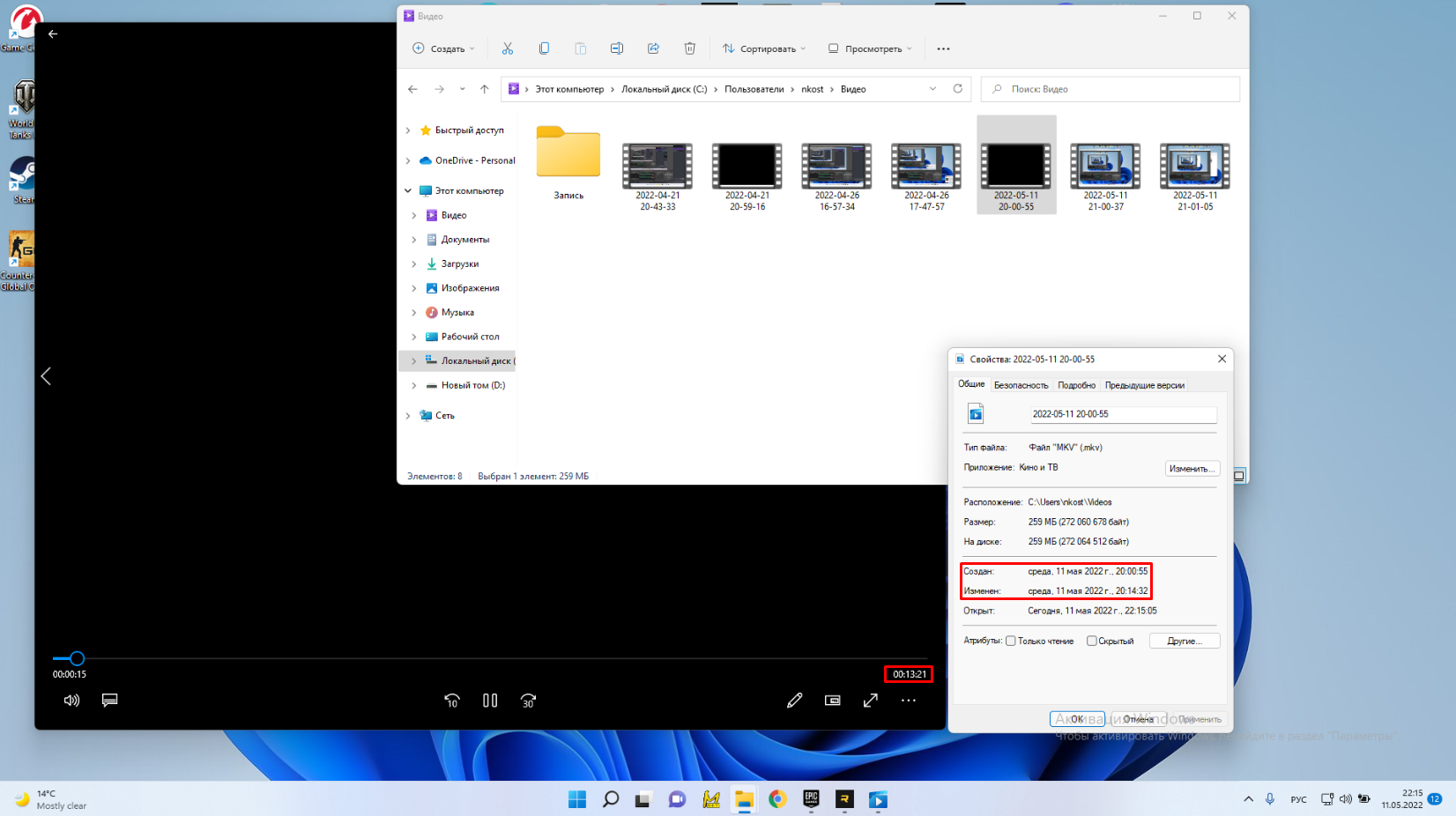
Task: Open taskbar Search
Action: pyautogui.click(x=610, y=799)
